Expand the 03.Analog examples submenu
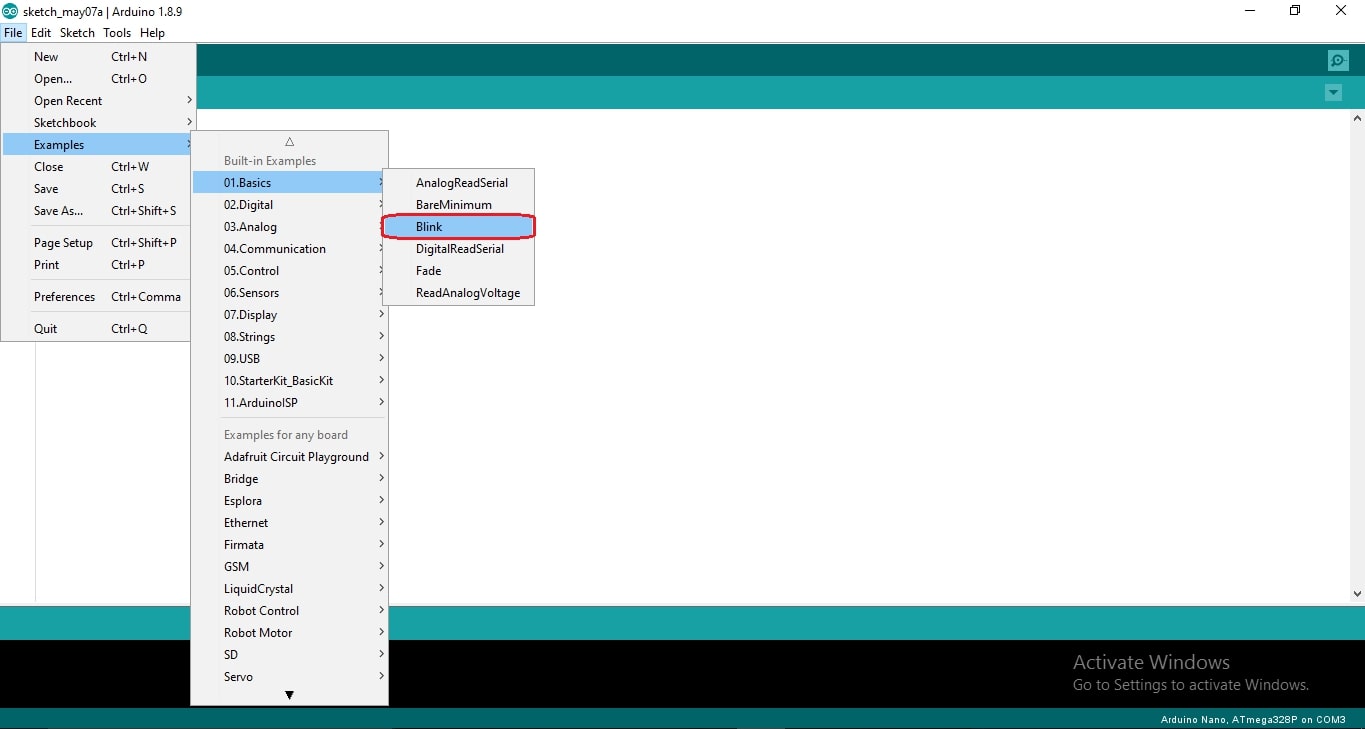Image resolution: width=1365 pixels, height=729 pixels. click(x=289, y=227)
